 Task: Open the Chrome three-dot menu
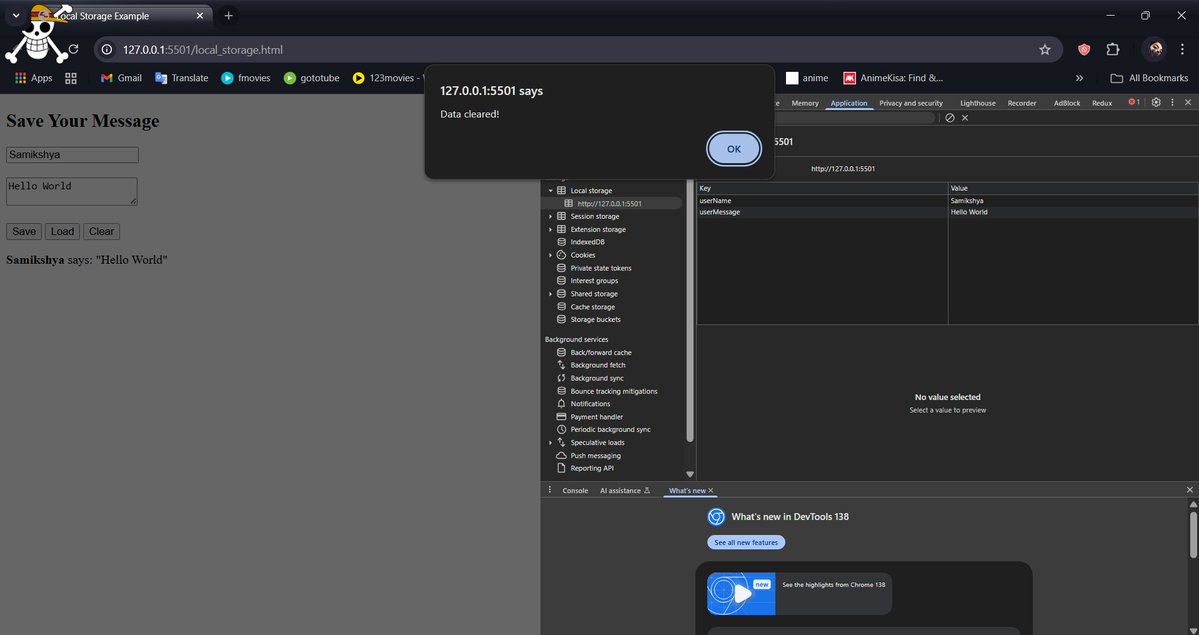click(1183, 50)
